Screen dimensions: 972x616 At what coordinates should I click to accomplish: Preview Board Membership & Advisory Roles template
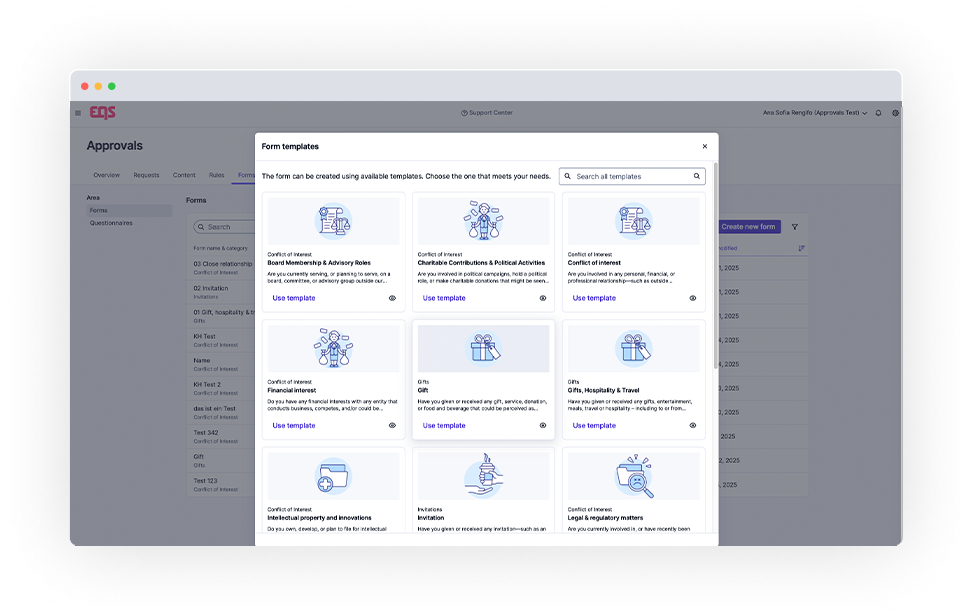[x=392, y=298]
